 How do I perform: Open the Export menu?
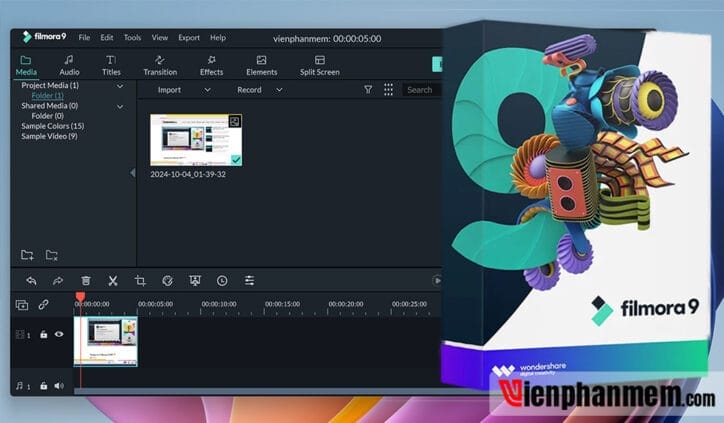point(189,37)
